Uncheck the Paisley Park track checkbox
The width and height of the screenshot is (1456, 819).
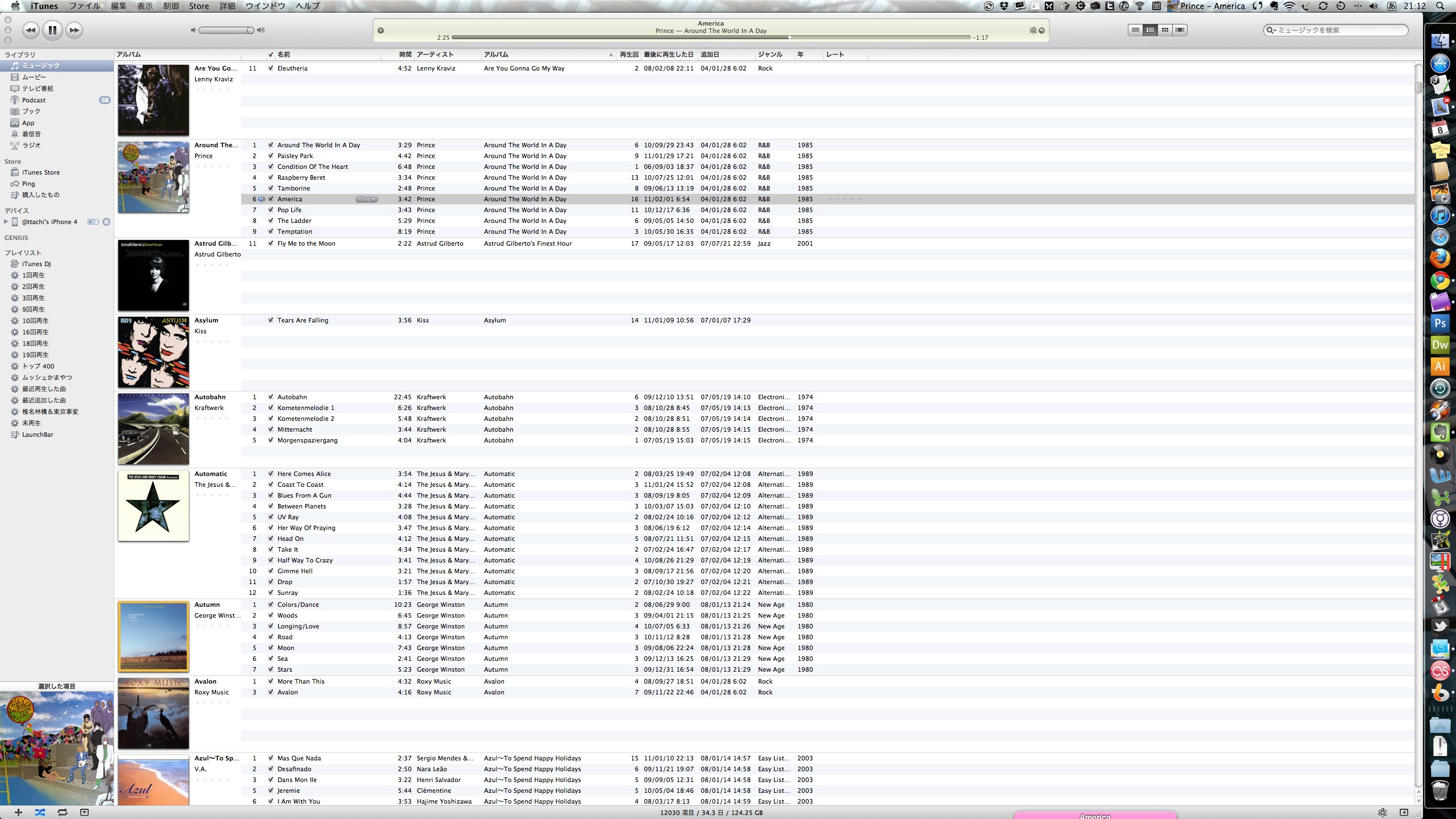pyautogui.click(x=271, y=156)
